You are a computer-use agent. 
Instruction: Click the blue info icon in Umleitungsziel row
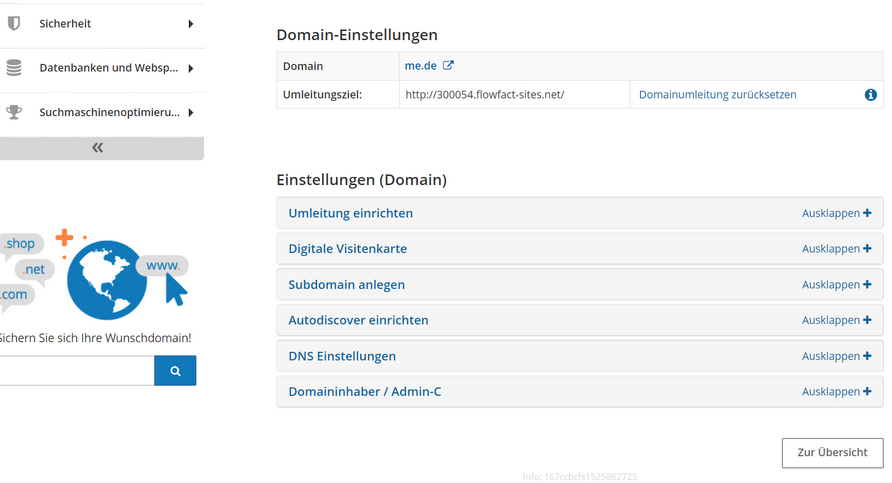click(x=870, y=95)
